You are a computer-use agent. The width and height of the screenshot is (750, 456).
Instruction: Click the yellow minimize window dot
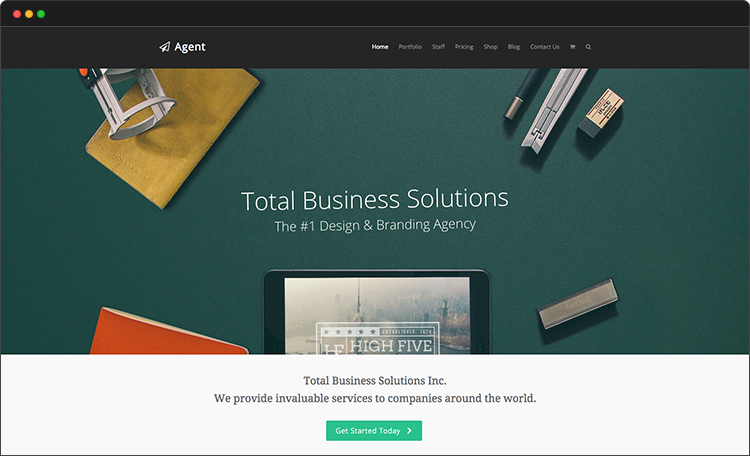coord(29,14)
